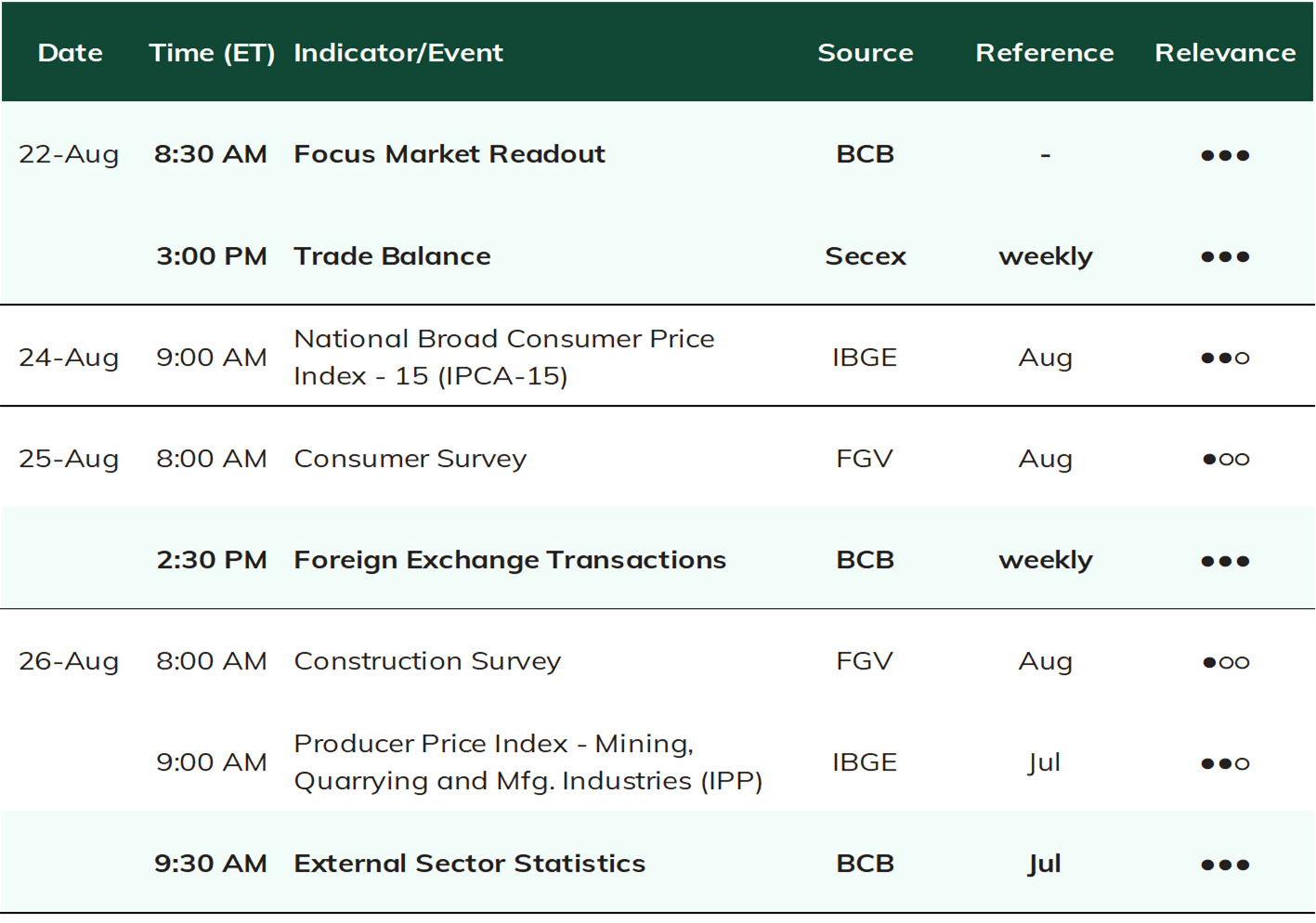Click the Date column header
The width and height of the screenshot is (1316, 923).
pyautogui.click(x=71, y=53)
